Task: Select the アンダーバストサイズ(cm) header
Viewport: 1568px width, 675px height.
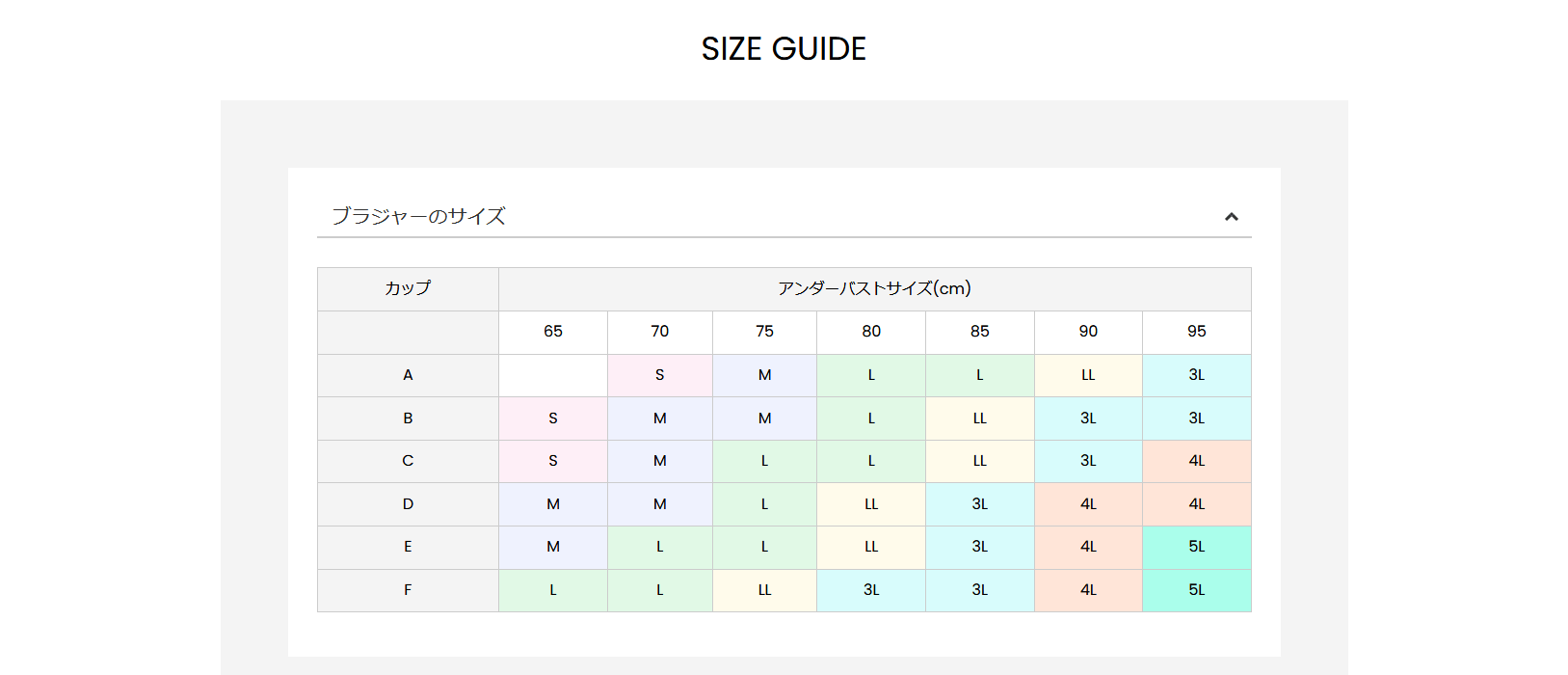Action: pos(874,288)
